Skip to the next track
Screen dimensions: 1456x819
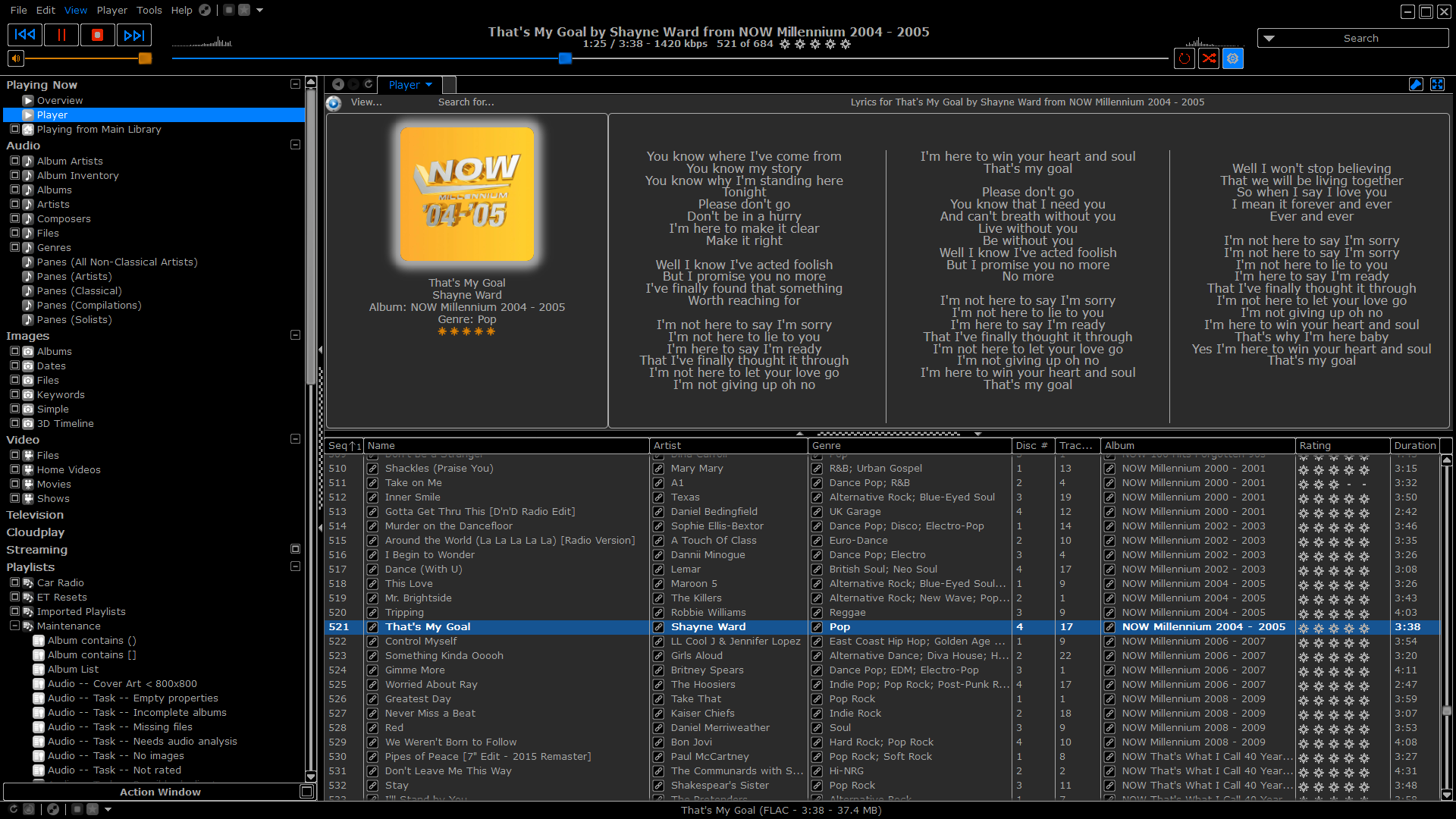tap(133, 35)
